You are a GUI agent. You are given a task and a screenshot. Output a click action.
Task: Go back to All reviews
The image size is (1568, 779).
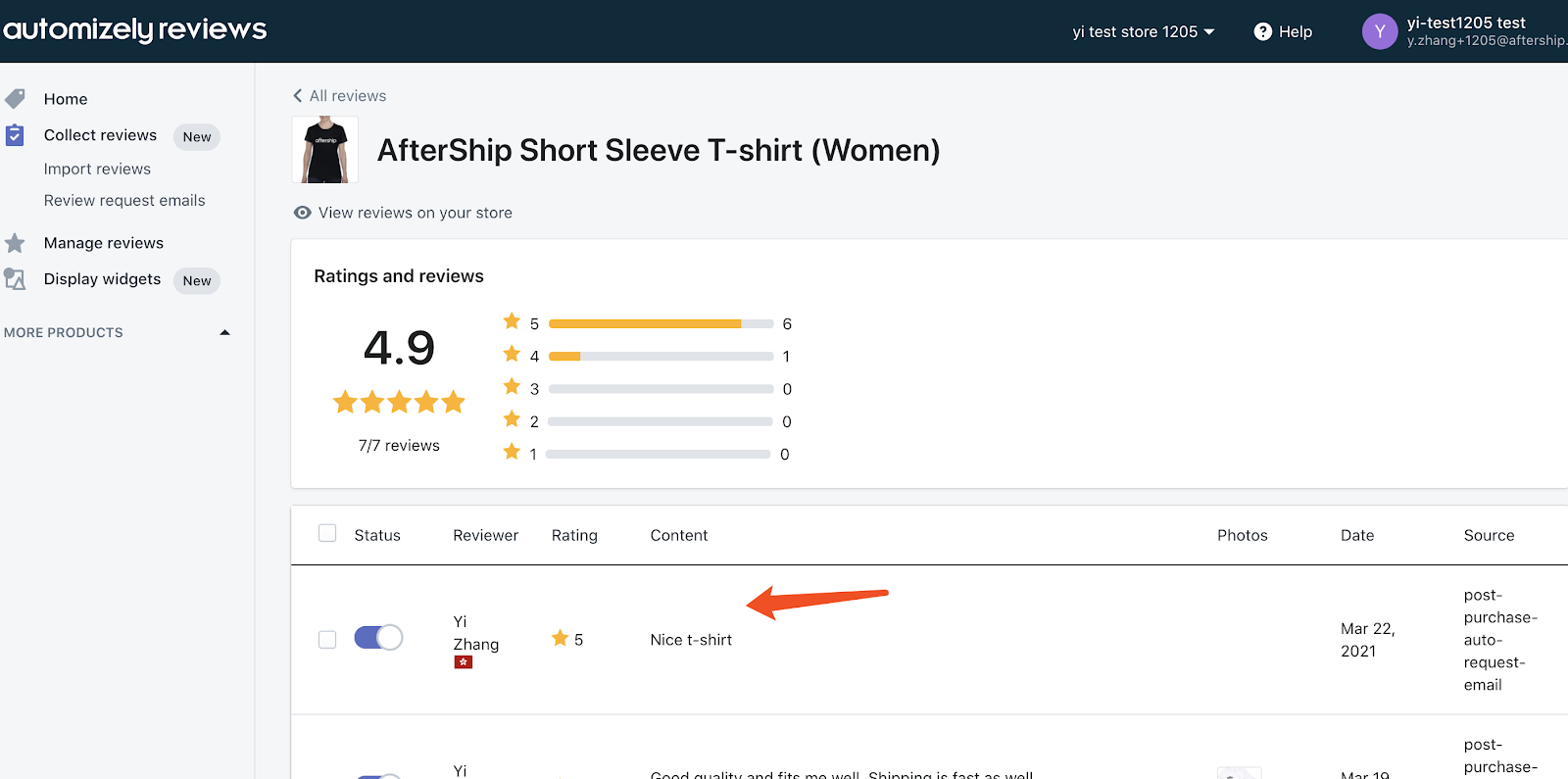pyautogui.click(x=348, y=96)
